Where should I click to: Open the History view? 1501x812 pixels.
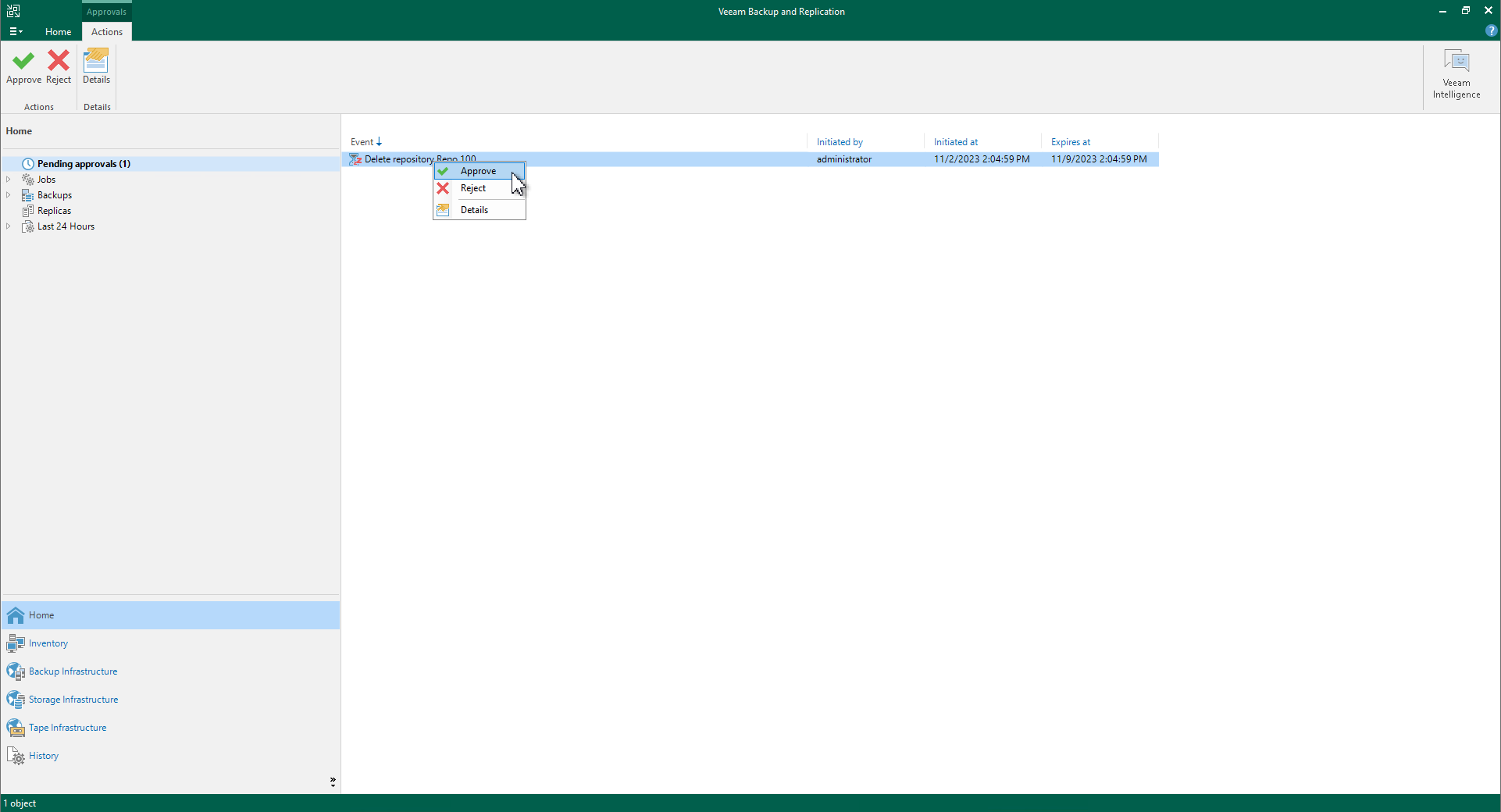(170, 756)
